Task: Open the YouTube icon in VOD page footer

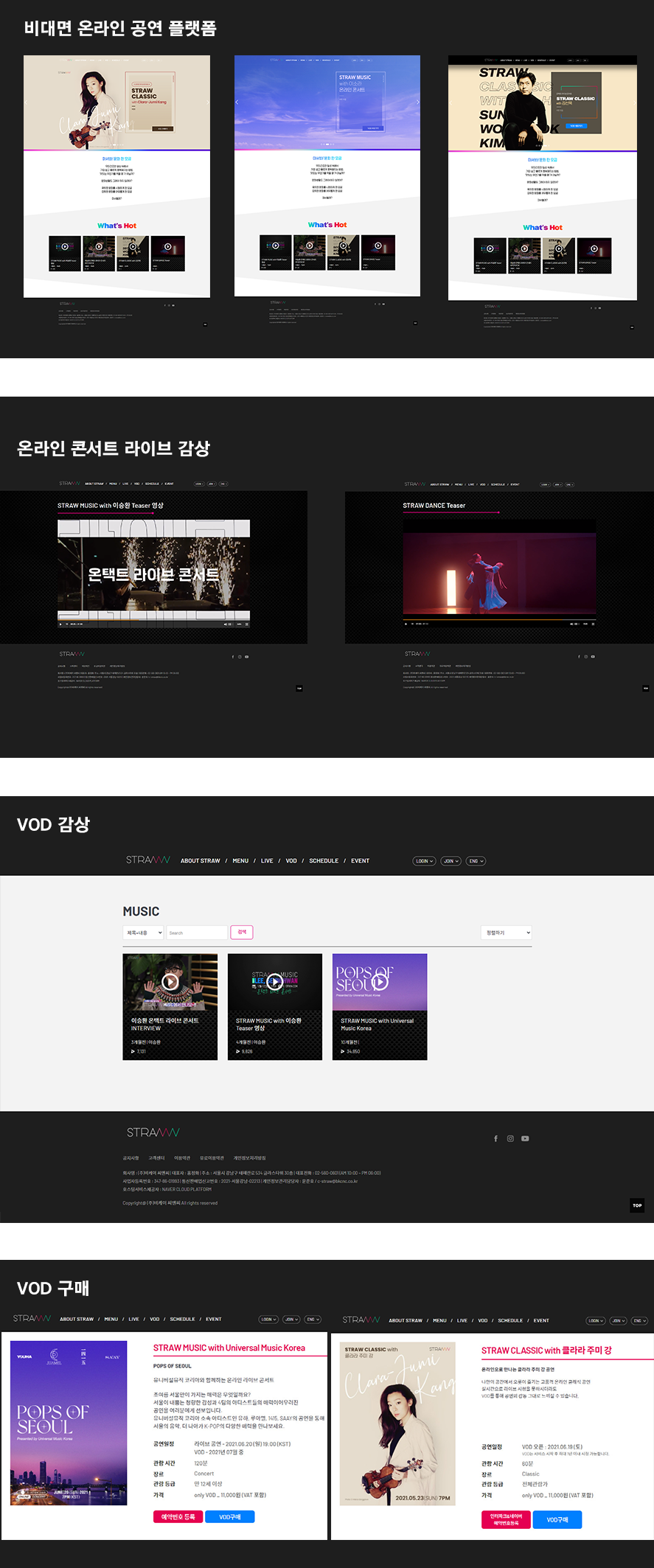Action: (525, 1138)
